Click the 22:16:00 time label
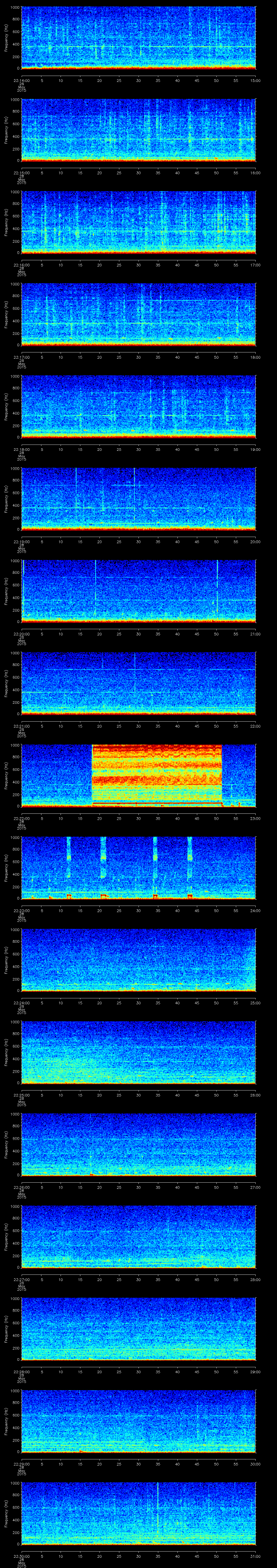The height and width of the screenshot is (1568, 277). (21, 265)
